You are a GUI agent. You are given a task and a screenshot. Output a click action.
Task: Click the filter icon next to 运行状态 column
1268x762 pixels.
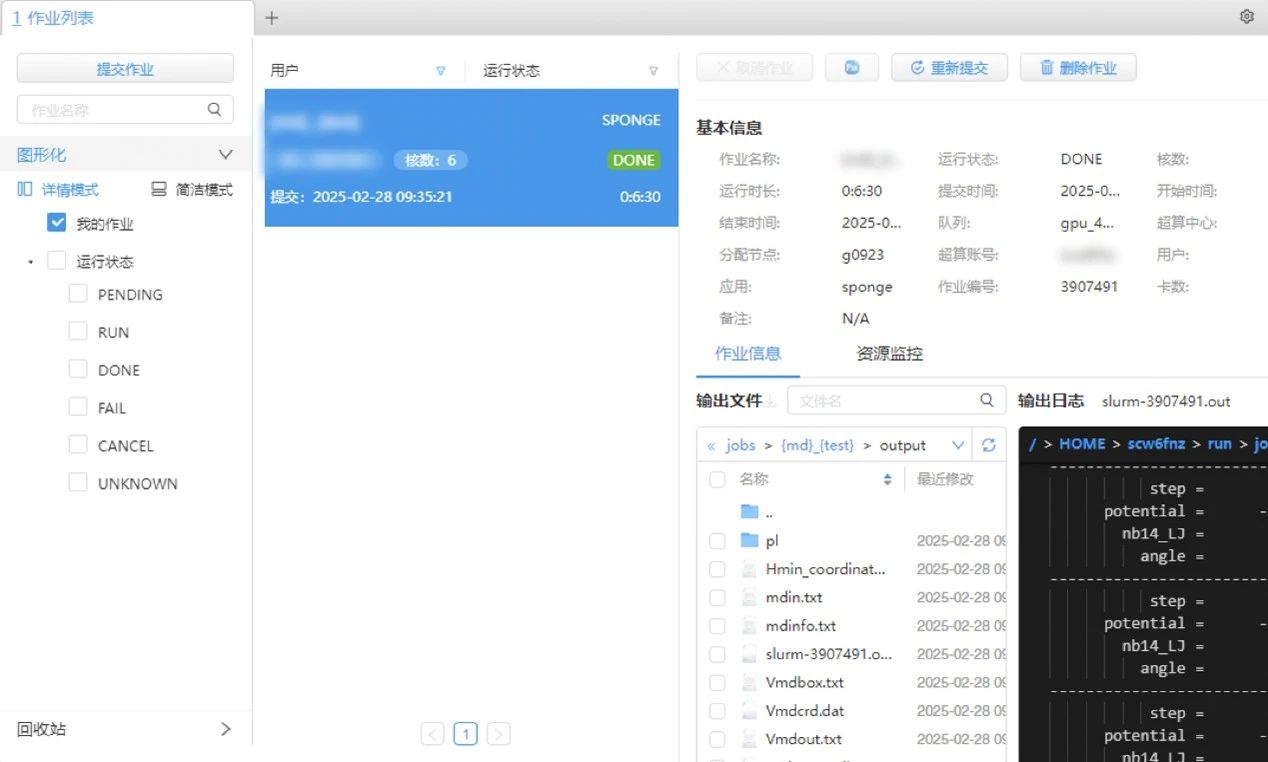point(653,71)
